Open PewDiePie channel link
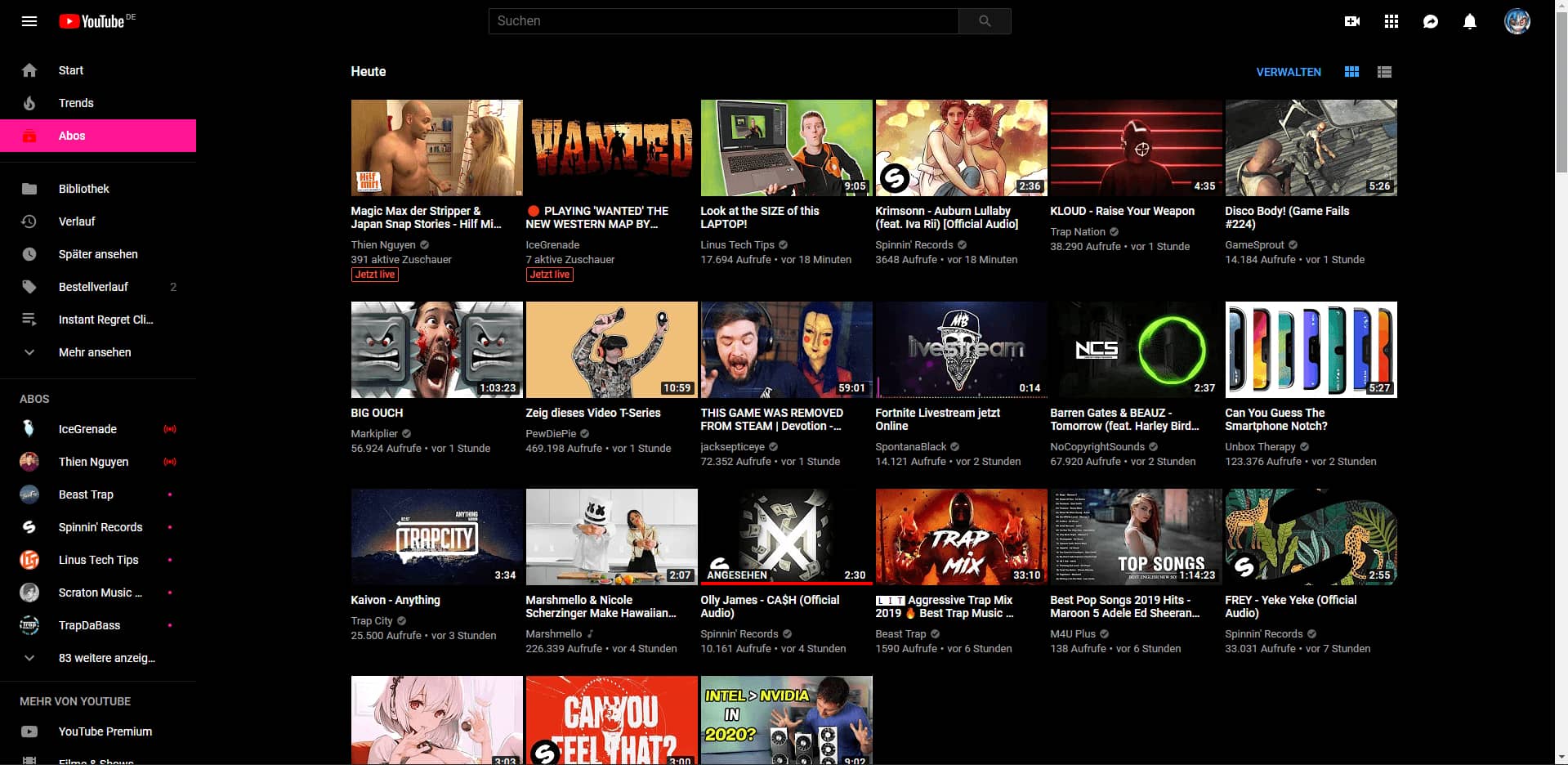The image size is (1568, 765). tap(551, 434)
